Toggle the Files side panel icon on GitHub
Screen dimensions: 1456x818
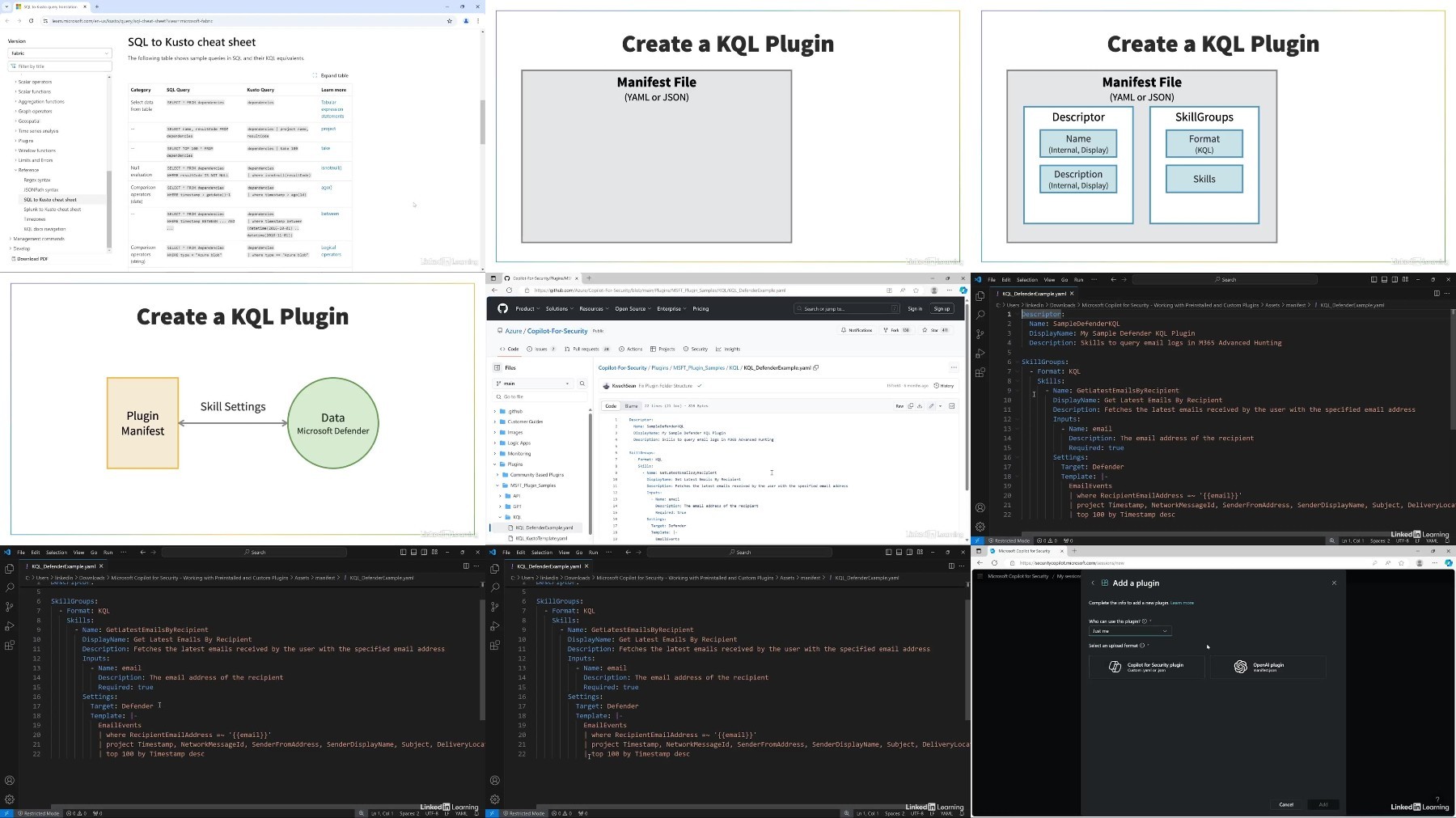click(497, 367)
